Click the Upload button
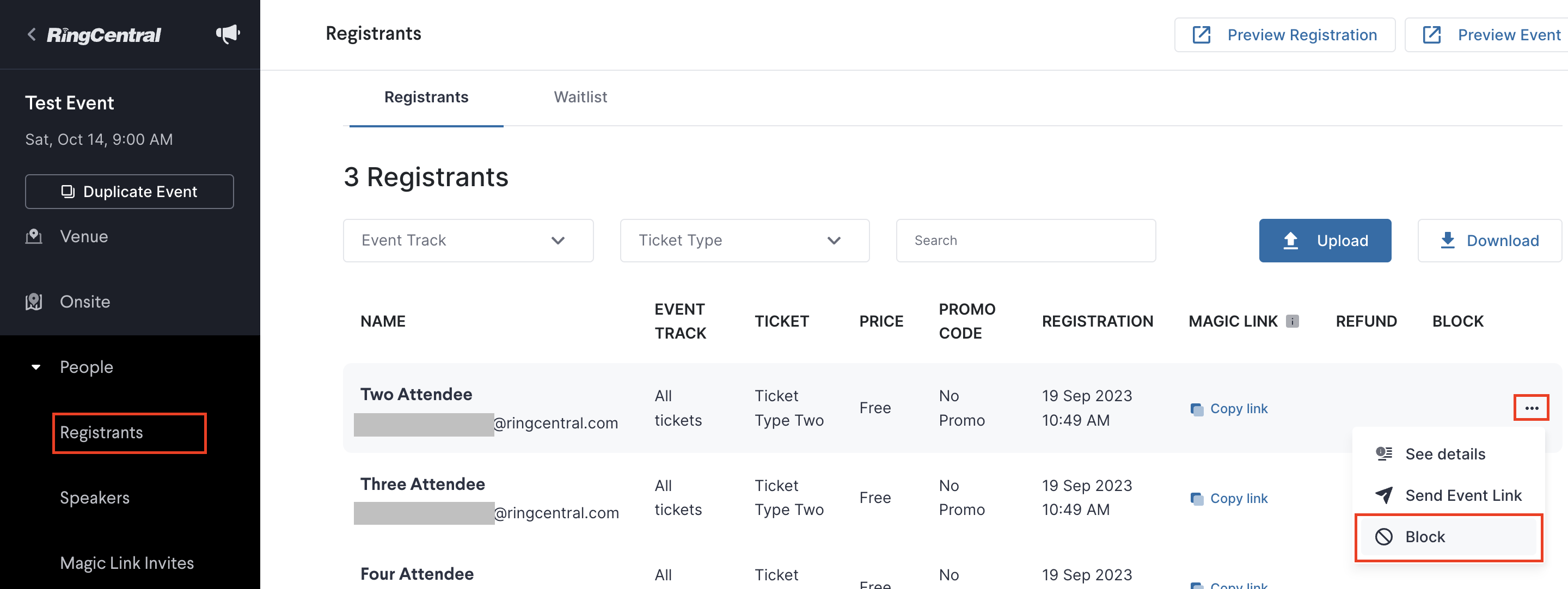Image resolution: width=1568 pixels, height=589 pixels. pos(1325,241)
